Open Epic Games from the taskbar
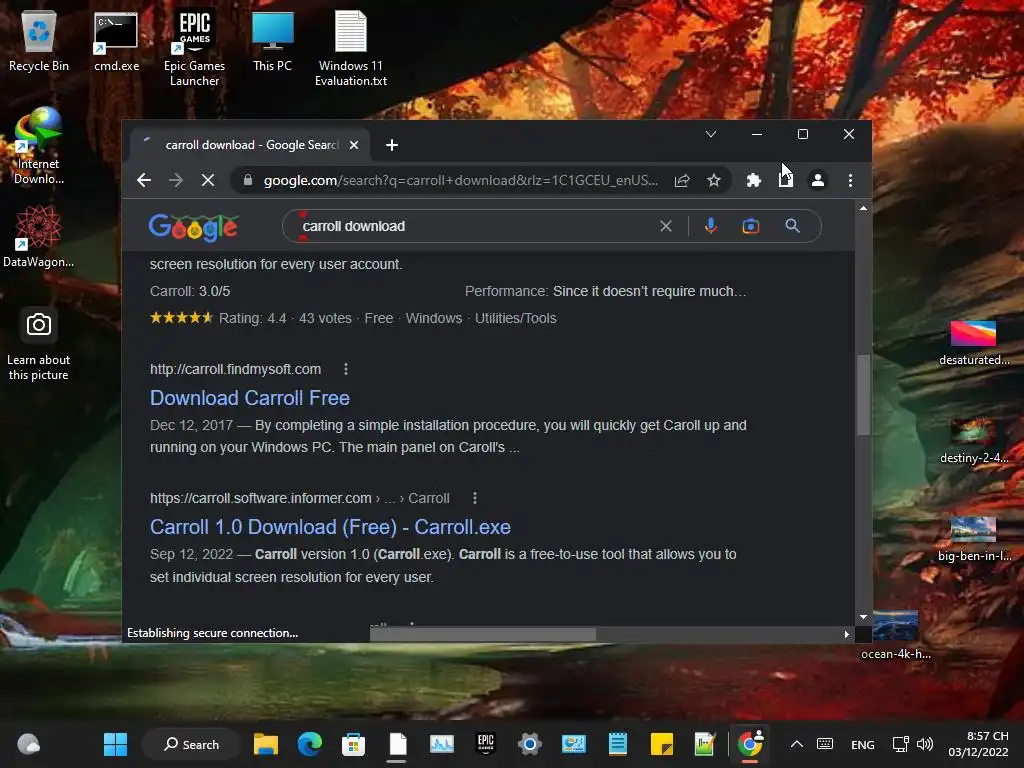 coord(486,744)
